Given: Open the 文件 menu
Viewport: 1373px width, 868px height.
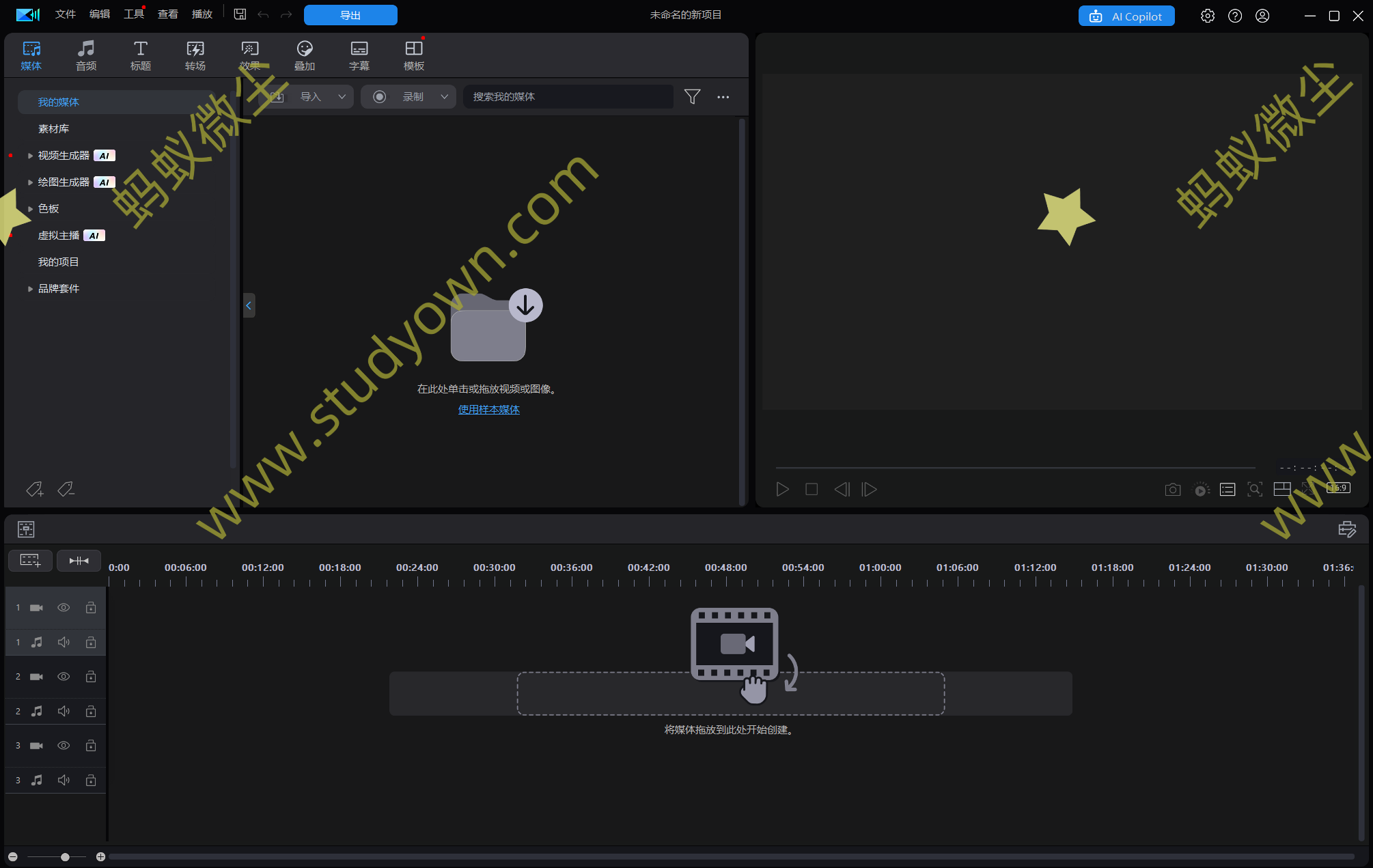Looking at the screenshot, I should pyautogui.click(x=65, y=14).
